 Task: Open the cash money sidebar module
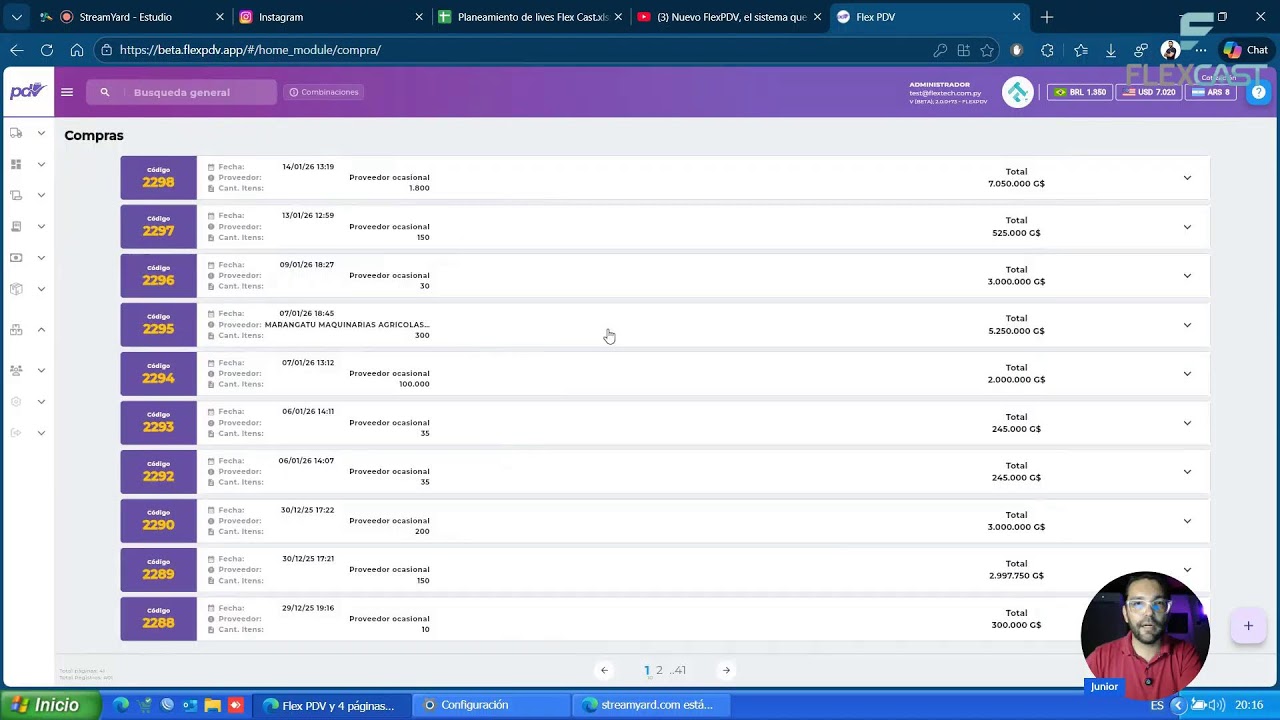click(16, 258)
